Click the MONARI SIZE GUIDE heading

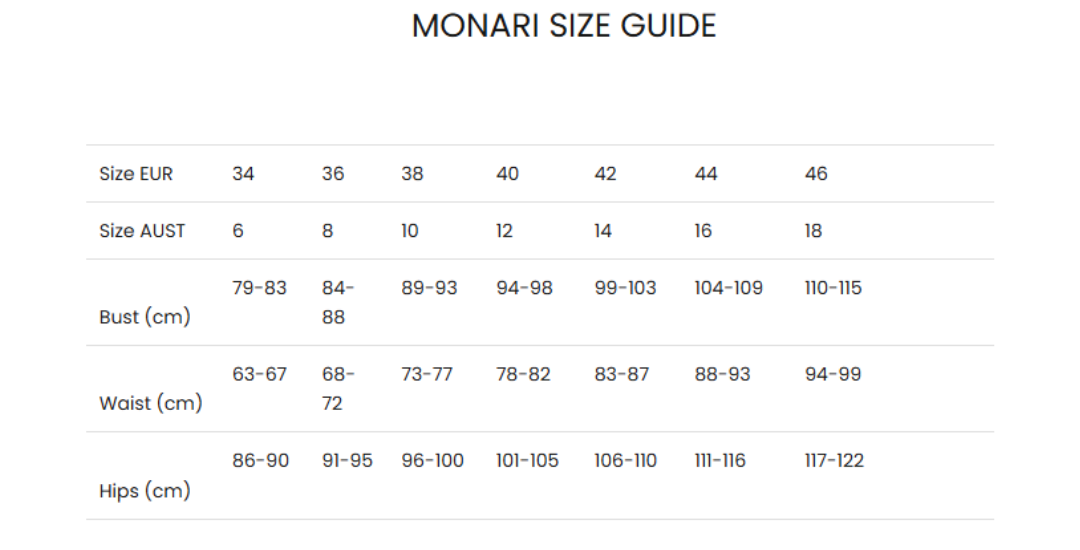564,26
